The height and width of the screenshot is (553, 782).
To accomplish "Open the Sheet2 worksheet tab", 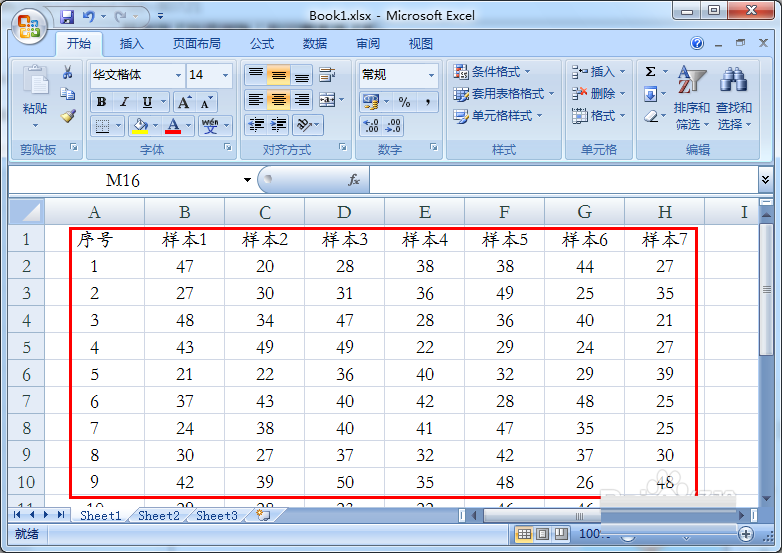I will pyautogui.click(x=158, y=516).
